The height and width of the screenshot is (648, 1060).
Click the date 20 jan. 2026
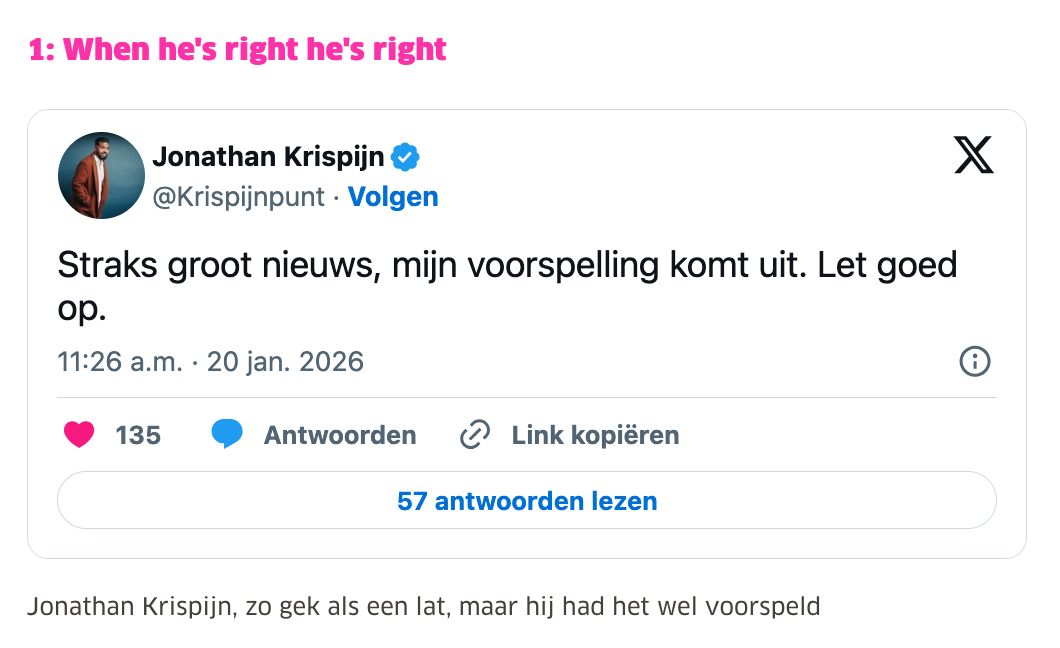point(285,361)
